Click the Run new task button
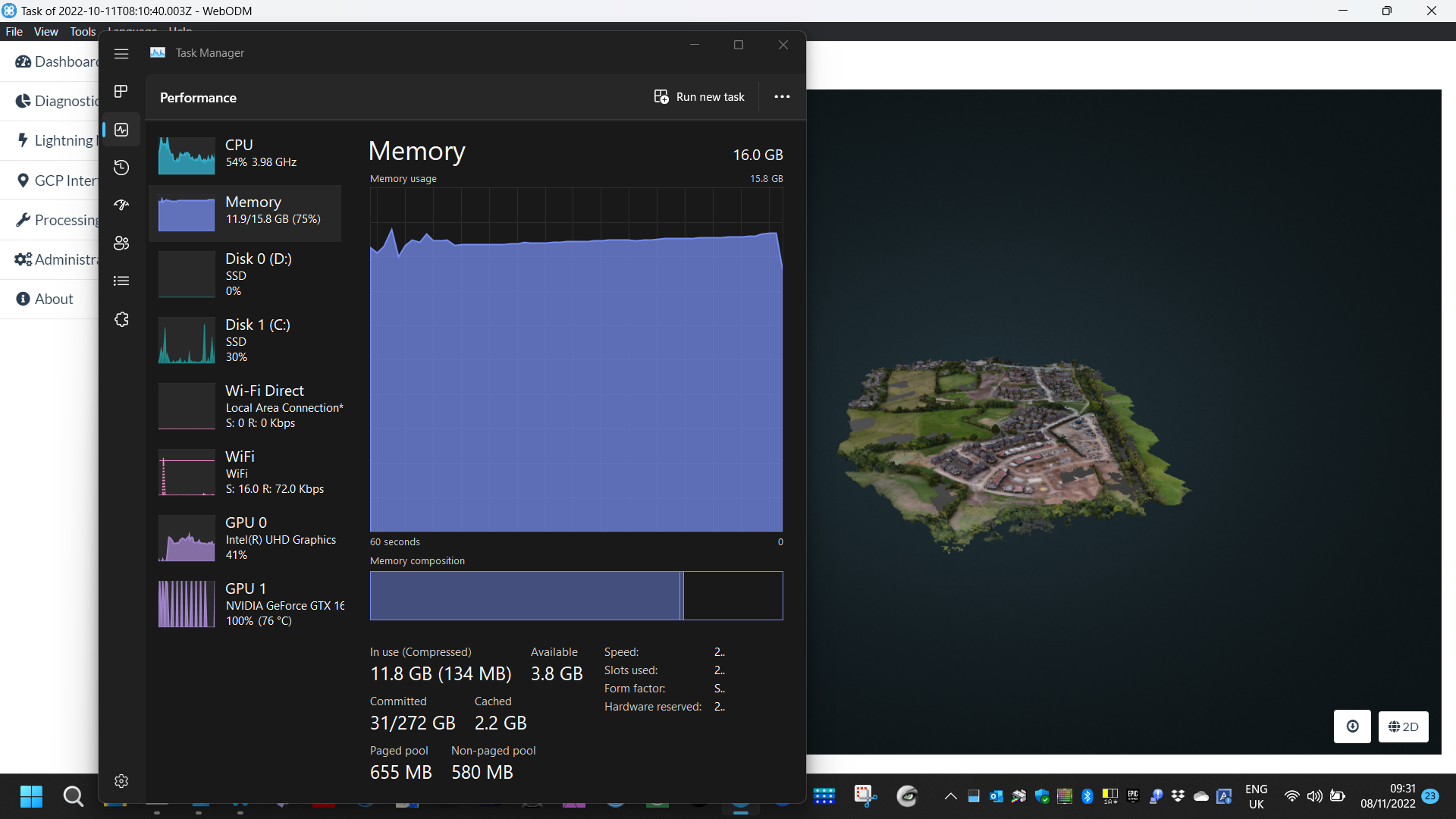 point(698,96)
